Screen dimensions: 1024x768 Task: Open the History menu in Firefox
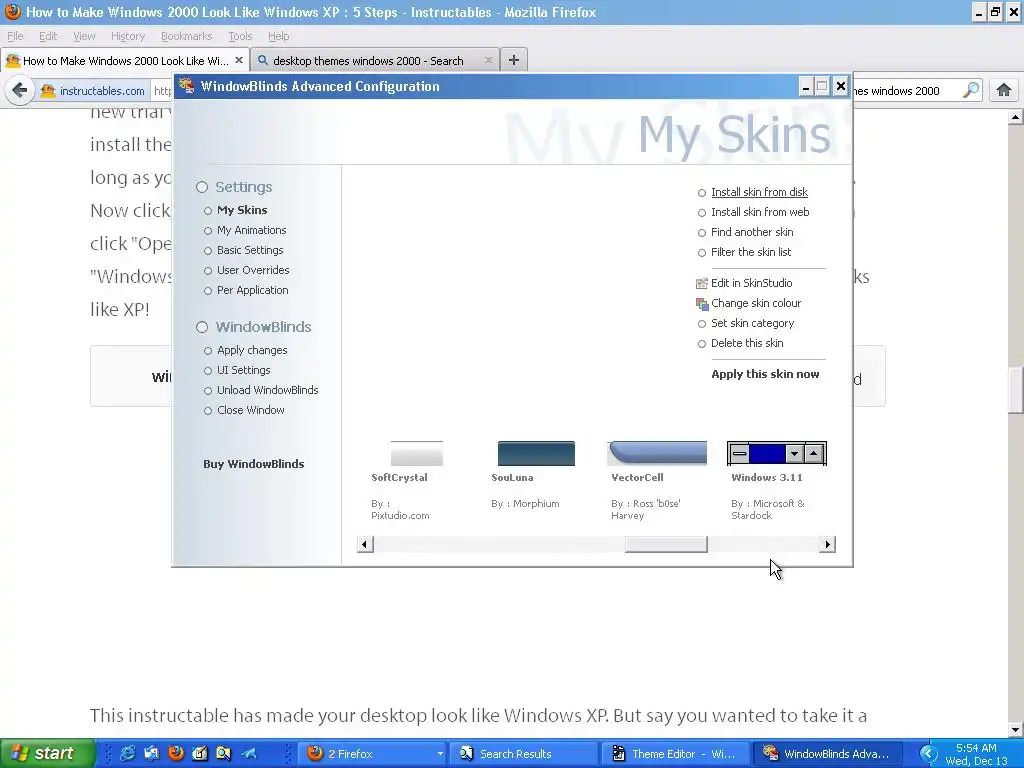[127, 36]
